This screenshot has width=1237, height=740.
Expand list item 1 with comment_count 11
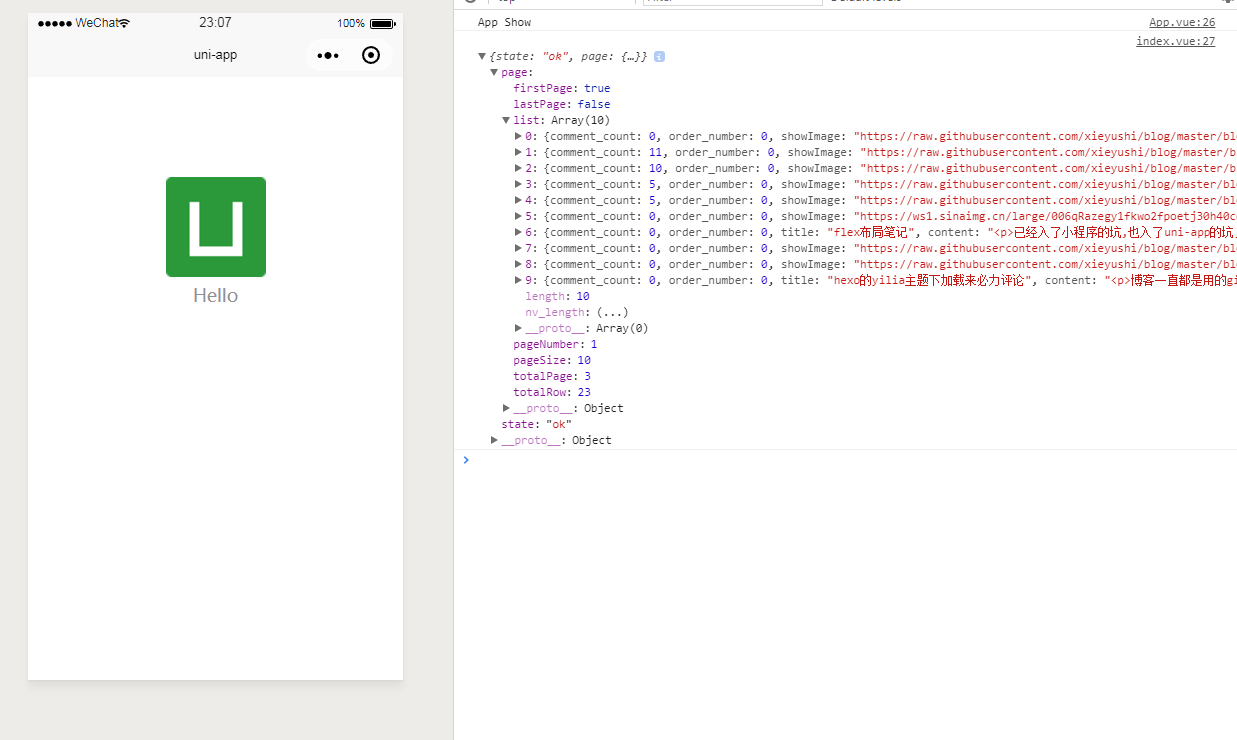pos(518,152)
